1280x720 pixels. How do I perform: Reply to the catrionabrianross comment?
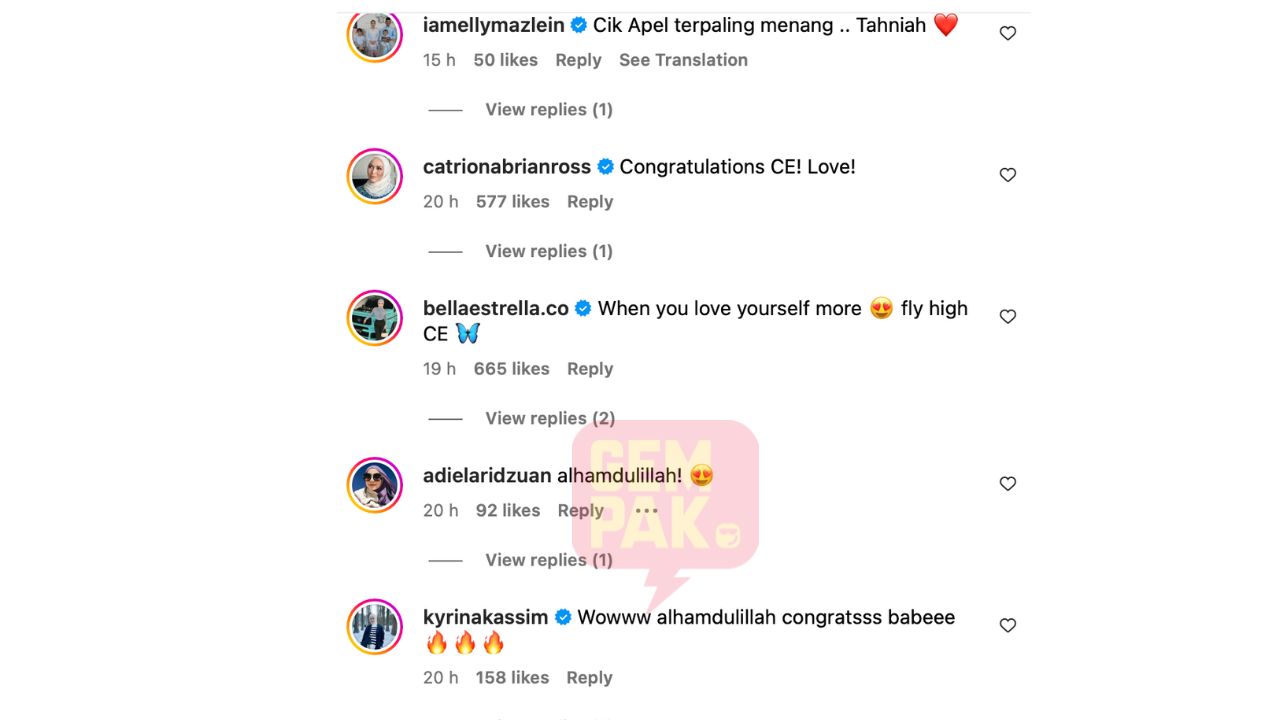(590, 201)
